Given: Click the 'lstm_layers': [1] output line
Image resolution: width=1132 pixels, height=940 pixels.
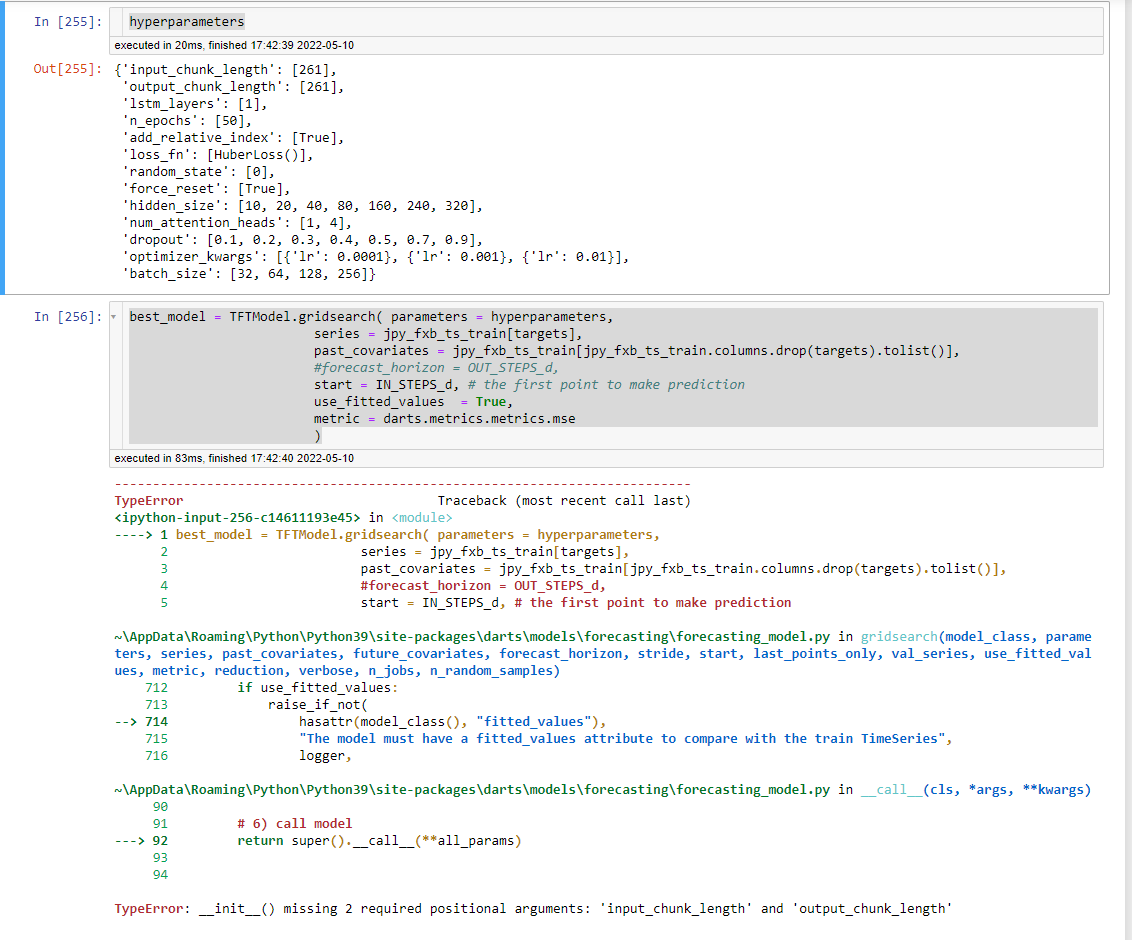Looking at the screenshot, I should click(194, 104).
